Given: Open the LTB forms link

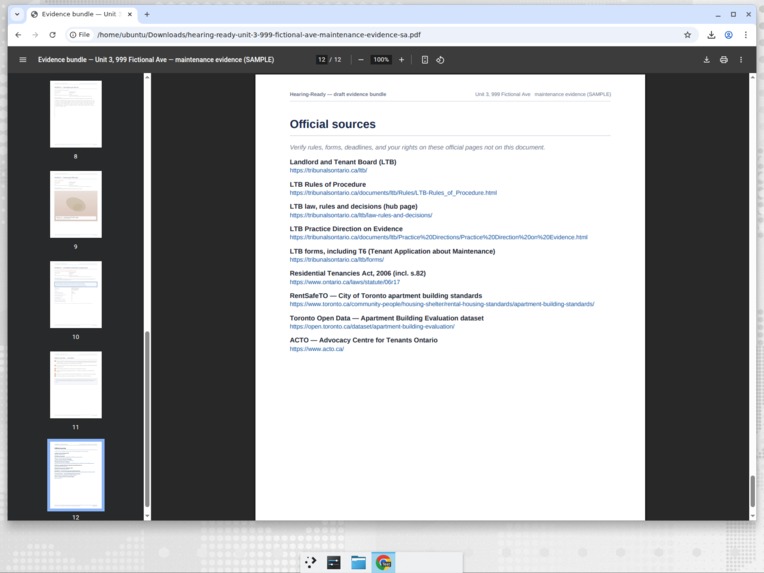Looking at the screenshot, I should click(337, 260).
